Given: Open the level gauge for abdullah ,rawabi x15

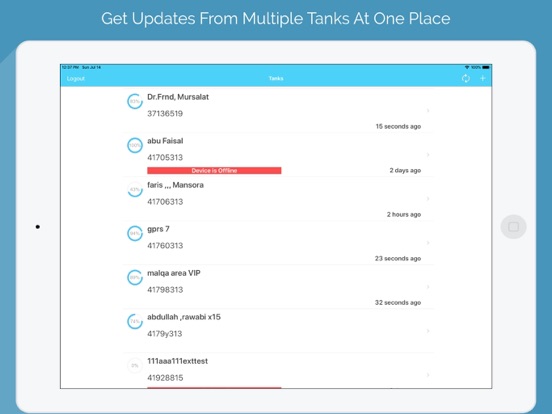Looking at the screenshot, I should [135, 321].
